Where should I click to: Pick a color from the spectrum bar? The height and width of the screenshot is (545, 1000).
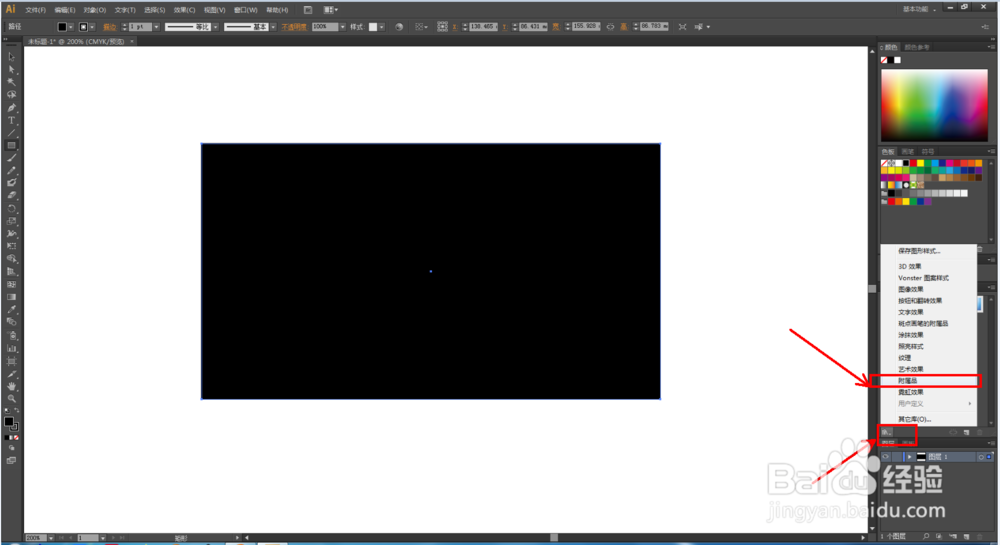tap(934, 105)
